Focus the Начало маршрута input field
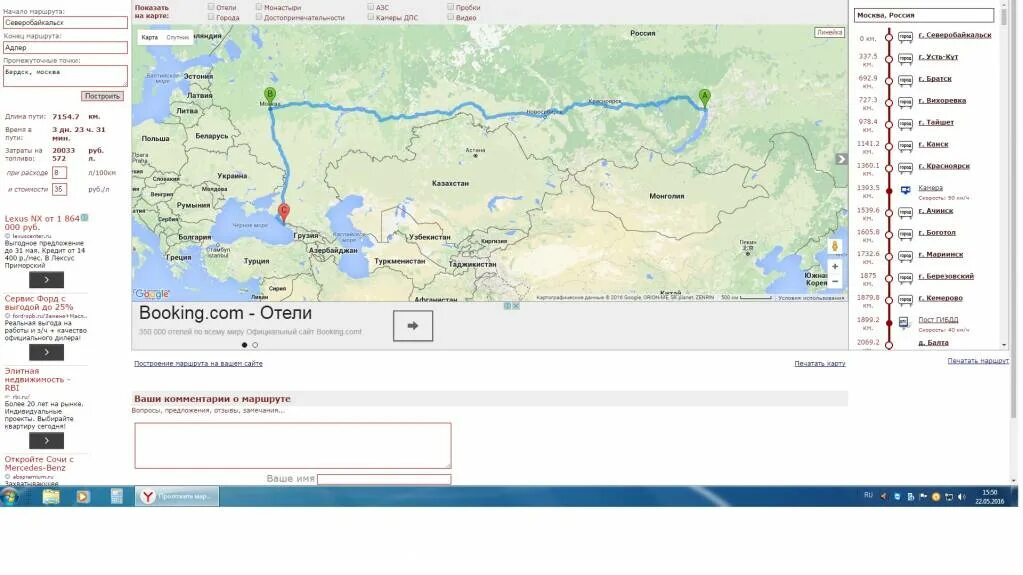The image size is (1023, 575). coord(65,22)
